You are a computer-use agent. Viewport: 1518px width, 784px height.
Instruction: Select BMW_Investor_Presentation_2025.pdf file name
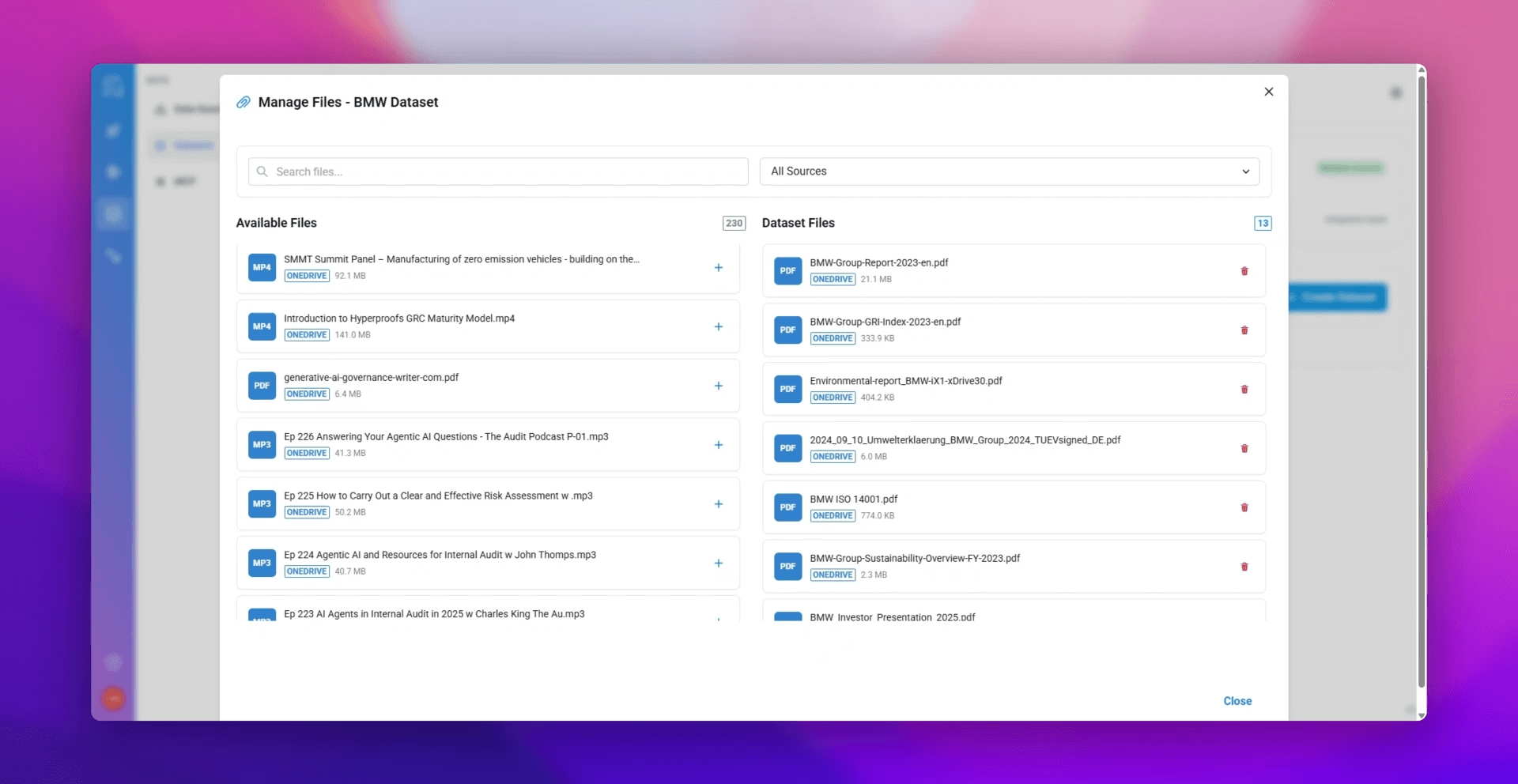tap(893, 617)
